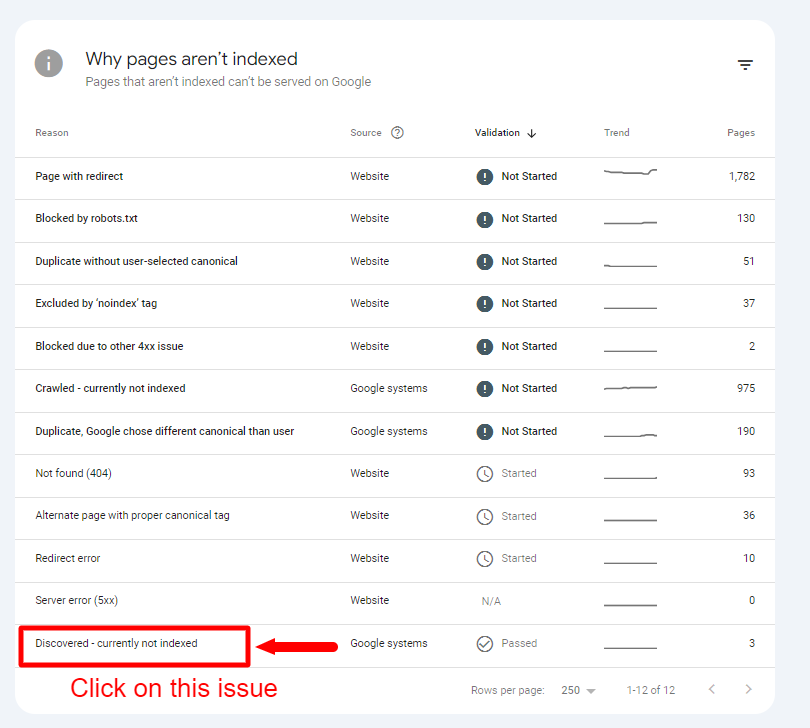810x728 pixels.
Task: Click Not Started icon for Page with redirect
Action: point(485,177)
